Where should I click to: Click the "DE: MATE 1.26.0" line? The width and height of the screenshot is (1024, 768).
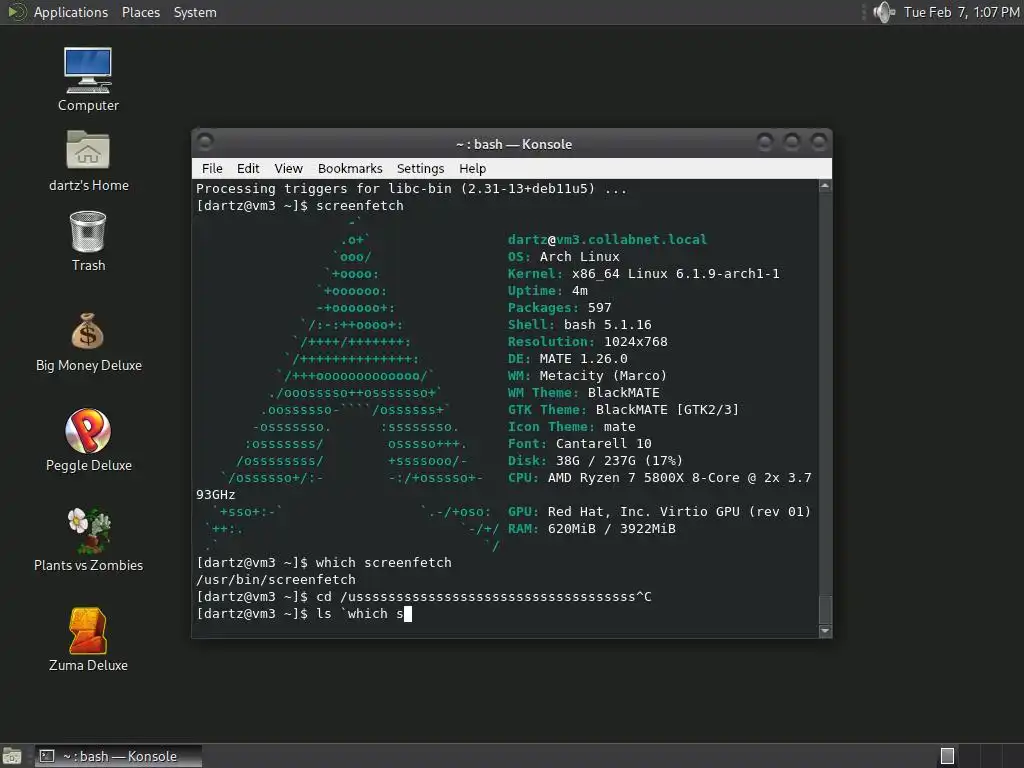[x=568, y=359]
